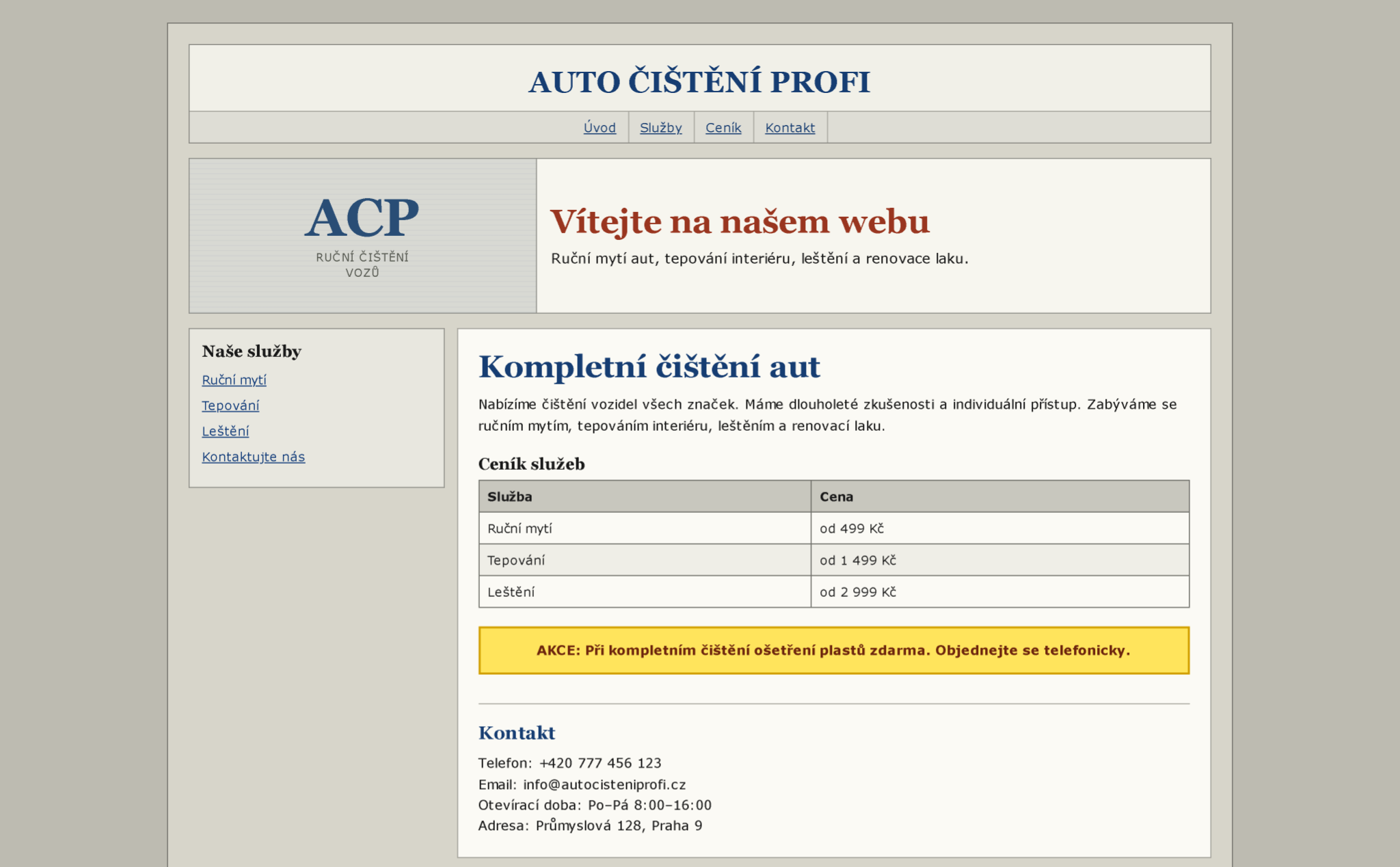Select the Kontakt navigation link
The height and width of the screenshot is (867, 1400).
pyautogui.click(x=790, y=128)
